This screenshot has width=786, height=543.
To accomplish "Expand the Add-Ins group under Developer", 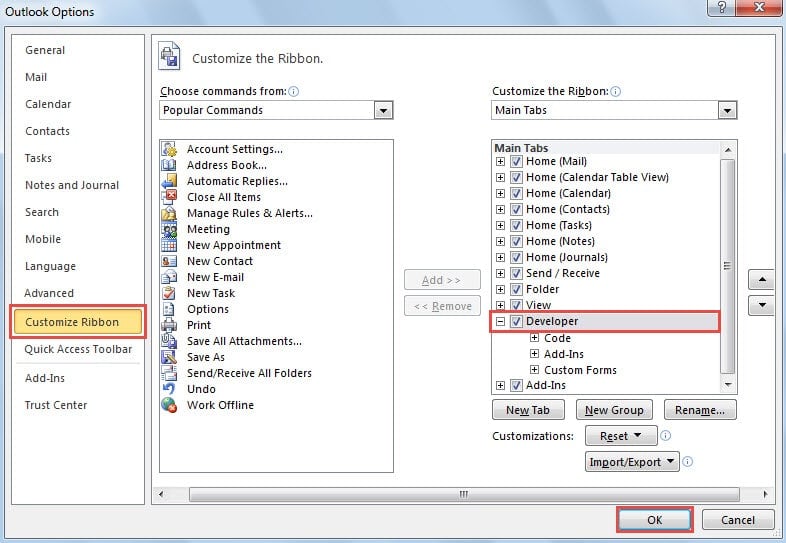I will tap(534, 354).
